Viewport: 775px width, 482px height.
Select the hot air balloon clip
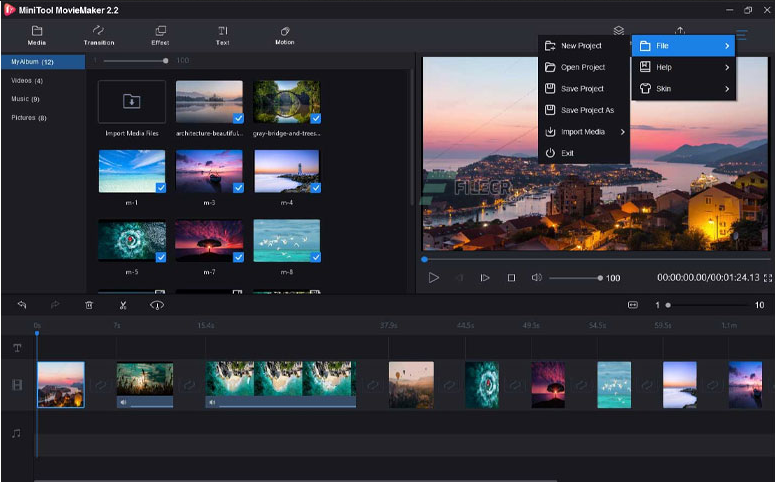[x=411, y=385]
